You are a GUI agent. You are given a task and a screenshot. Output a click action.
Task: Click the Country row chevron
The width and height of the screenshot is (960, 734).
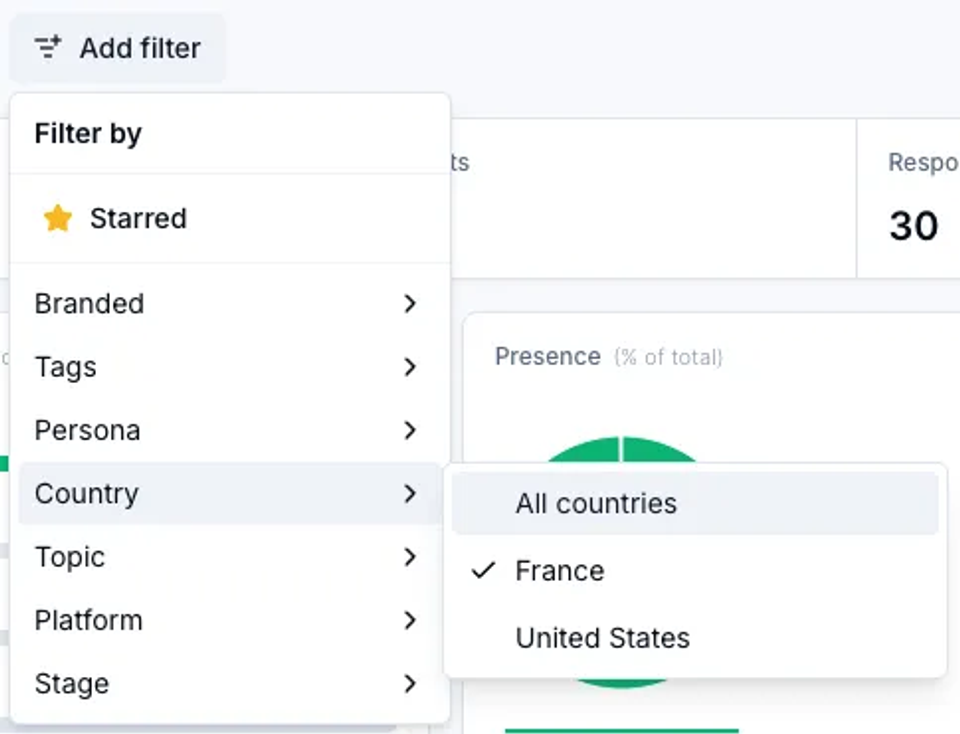[x=410, y=493]
